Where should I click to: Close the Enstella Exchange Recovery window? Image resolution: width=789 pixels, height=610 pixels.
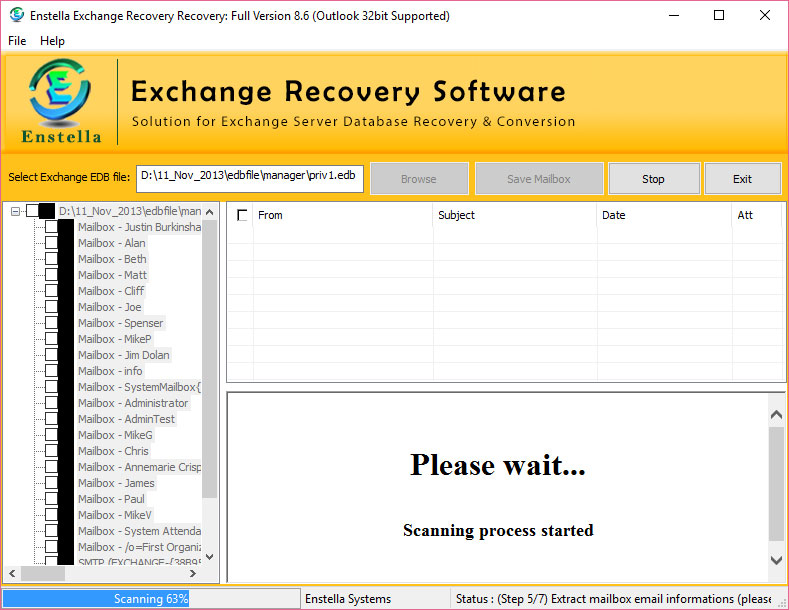(x=765, y=16)
